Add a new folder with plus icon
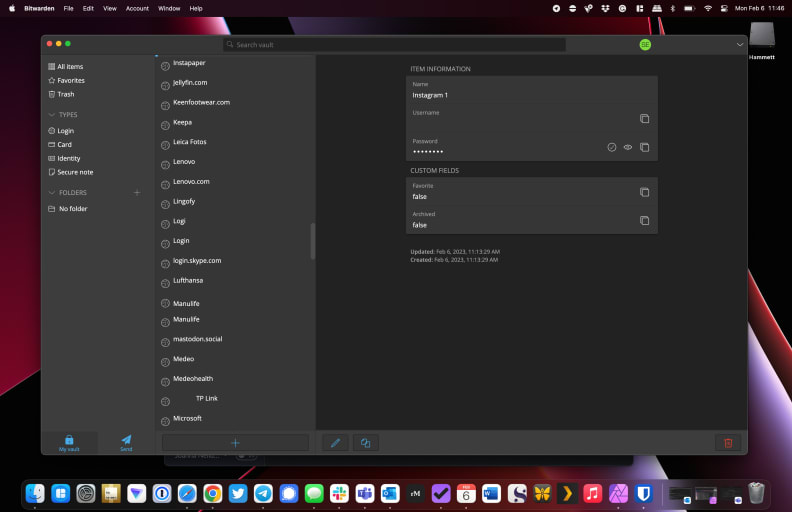Screen dimensions: 792x512 (x=137, y=192)
